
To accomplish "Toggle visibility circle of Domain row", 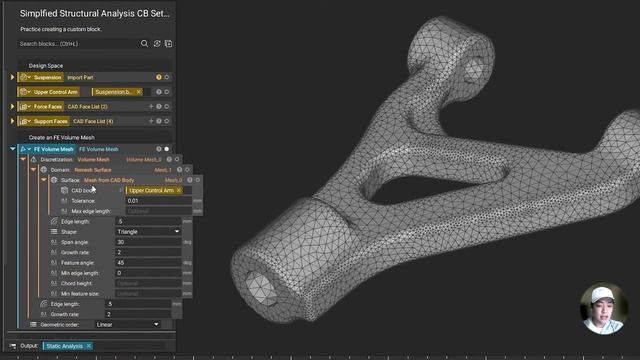I will (187, 169).
